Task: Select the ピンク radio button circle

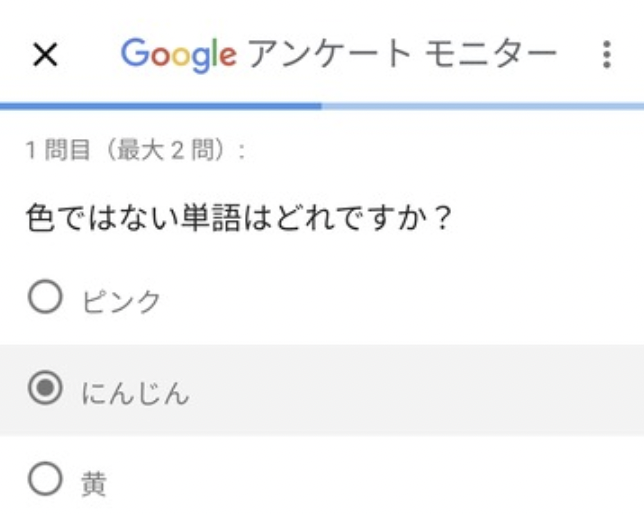Action: pos(45,297)
